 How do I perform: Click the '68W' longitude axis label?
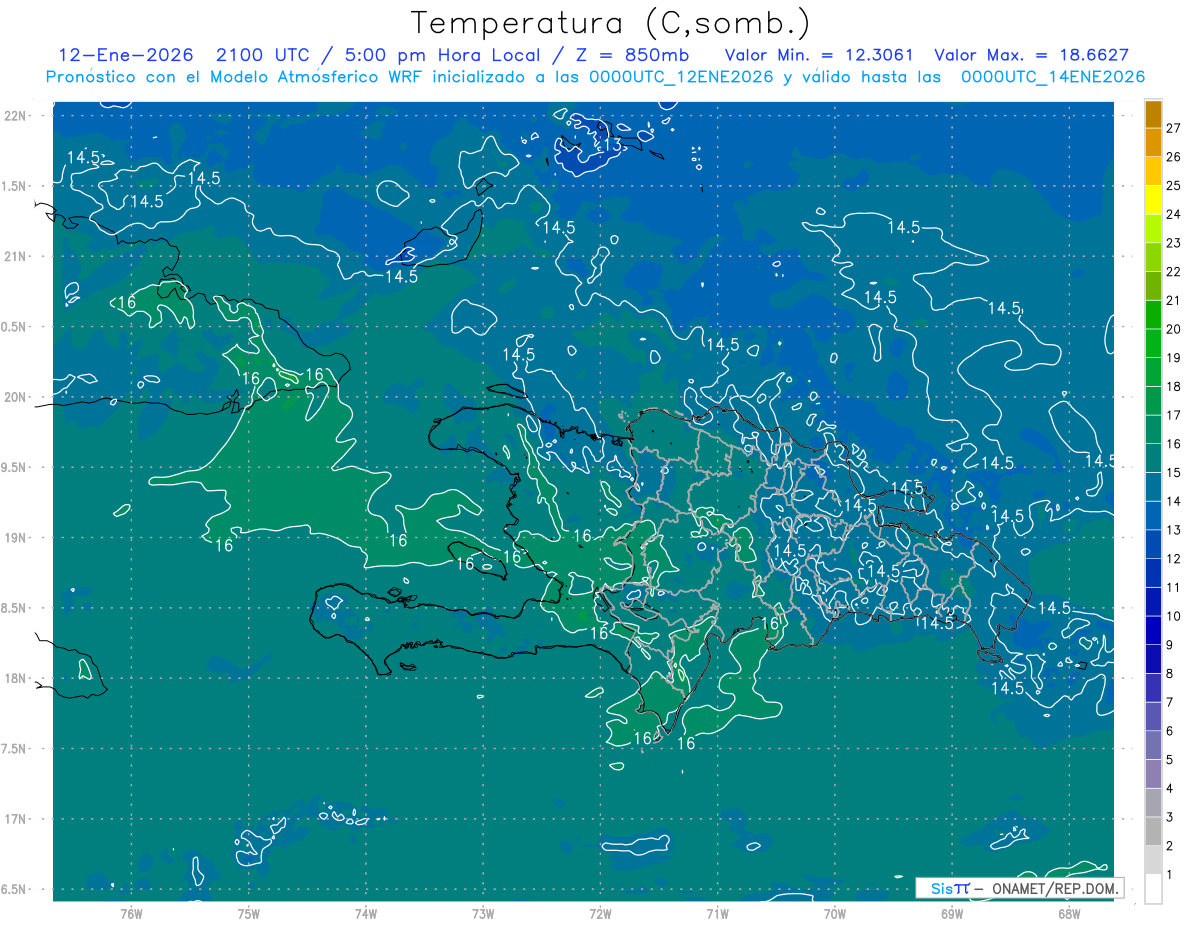[x=1069, y=914]
